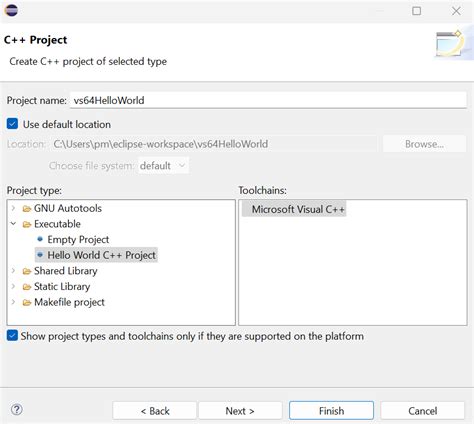Click the Shared Library folder icon
This screenshot has width=474, height=424.
coord(27,272)
